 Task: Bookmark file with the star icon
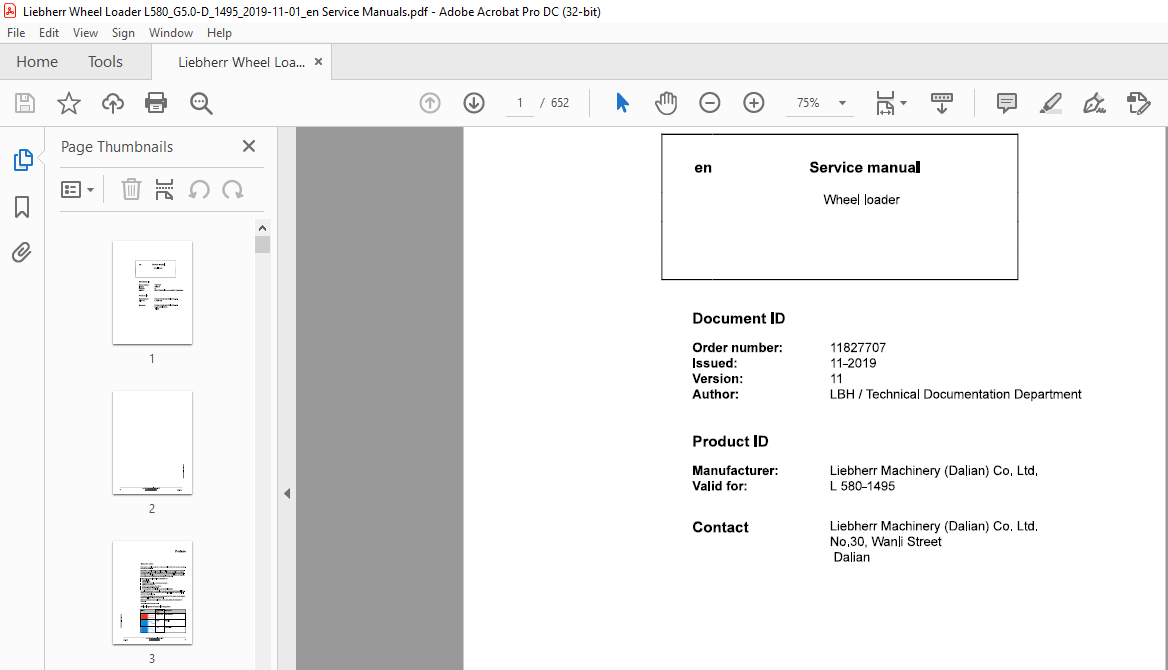69,103
